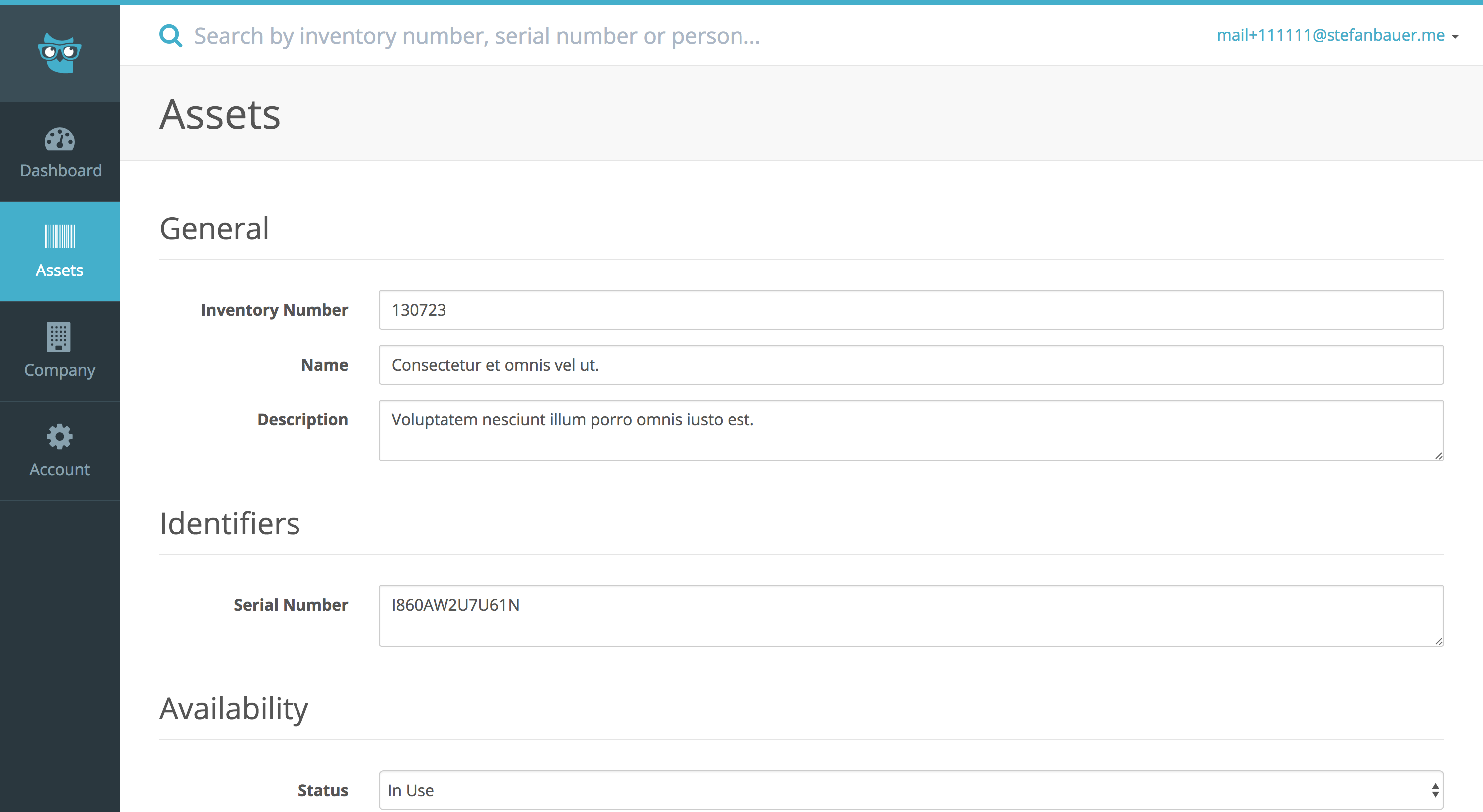
Task: Click the Status field label
Action: pyautogui.click(x=323, y=790)
